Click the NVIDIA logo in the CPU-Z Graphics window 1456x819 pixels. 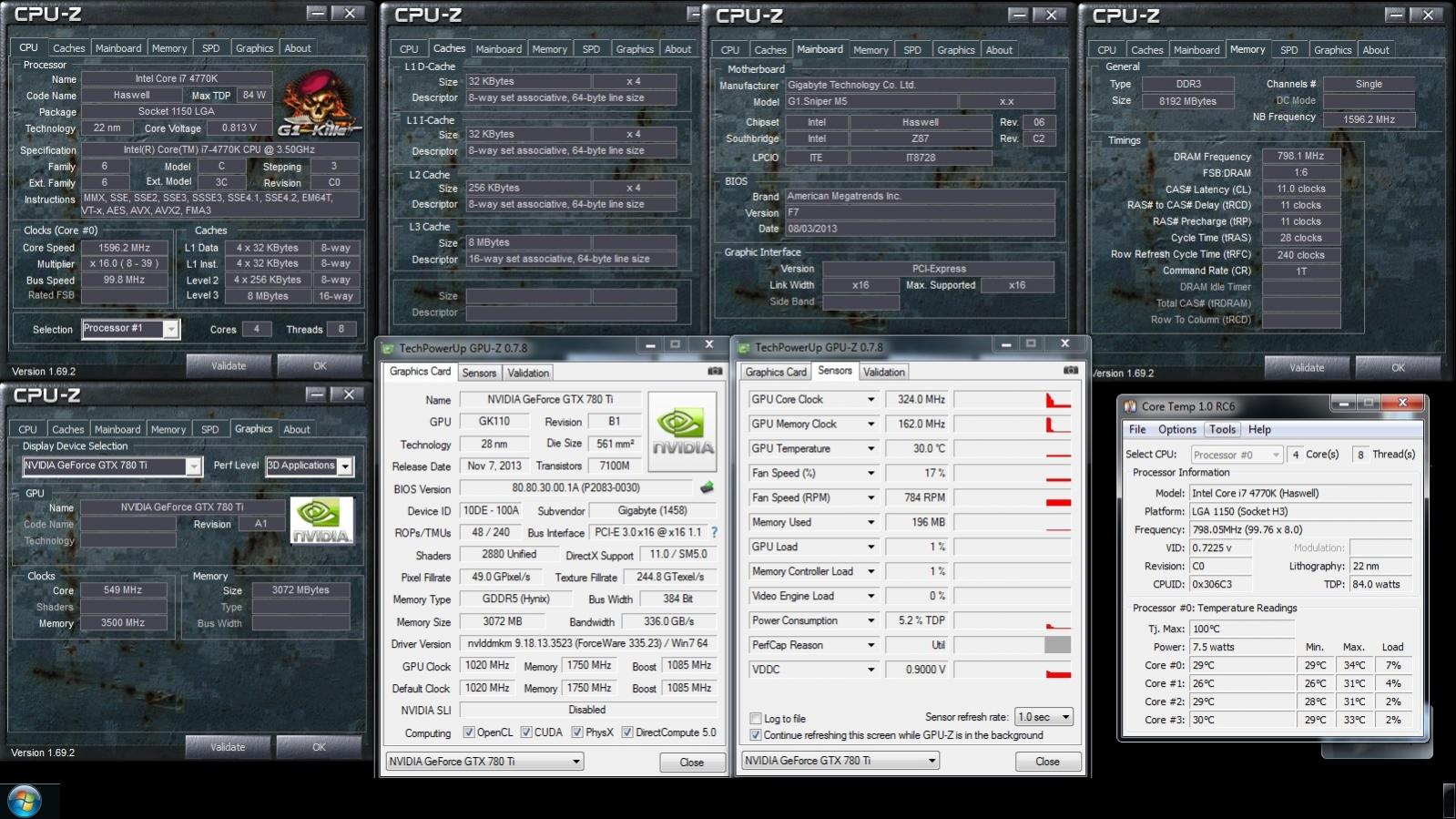pyautogui.click(x=321, y=521)
